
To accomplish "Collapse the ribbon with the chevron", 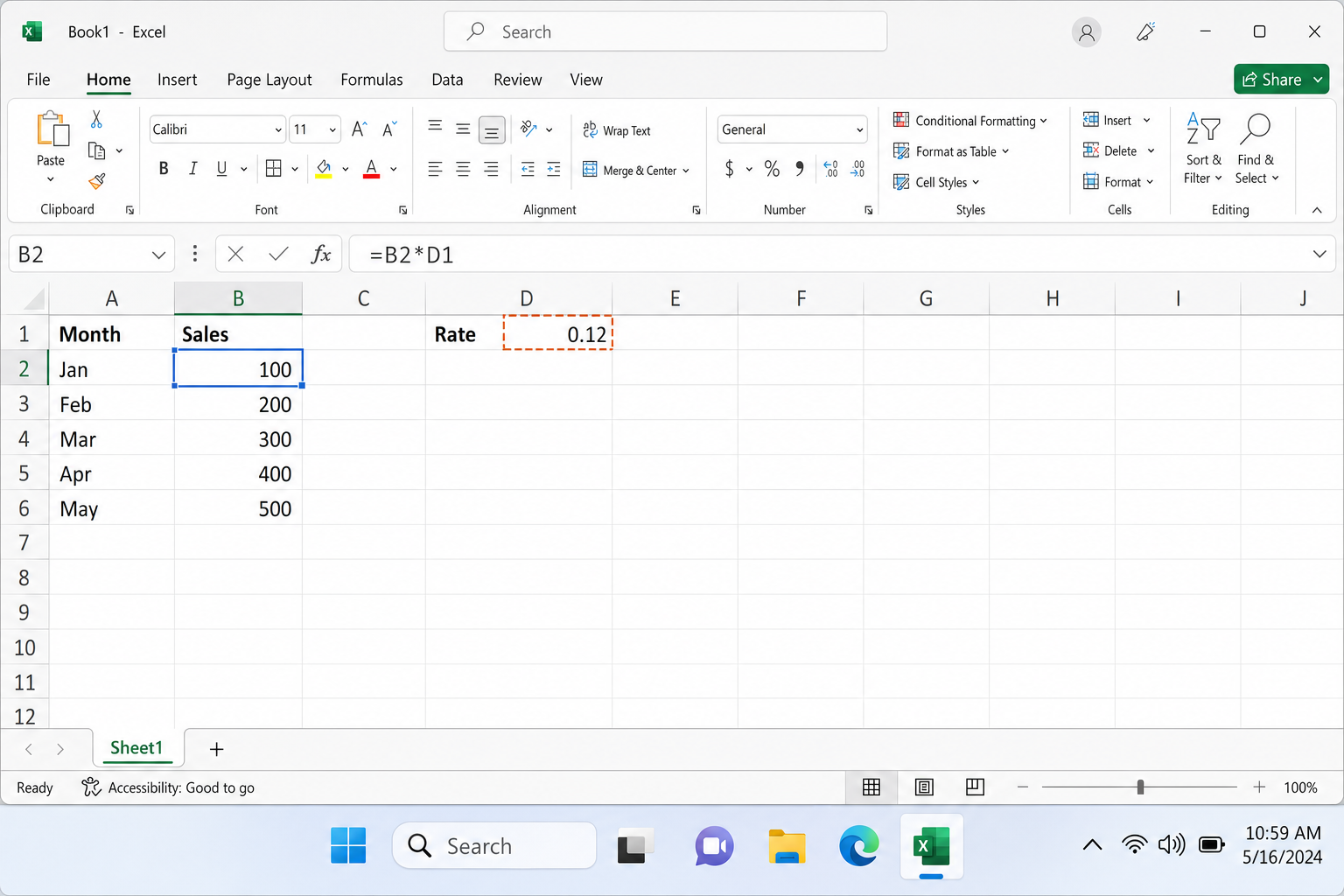I will (x=1317, y=210).
